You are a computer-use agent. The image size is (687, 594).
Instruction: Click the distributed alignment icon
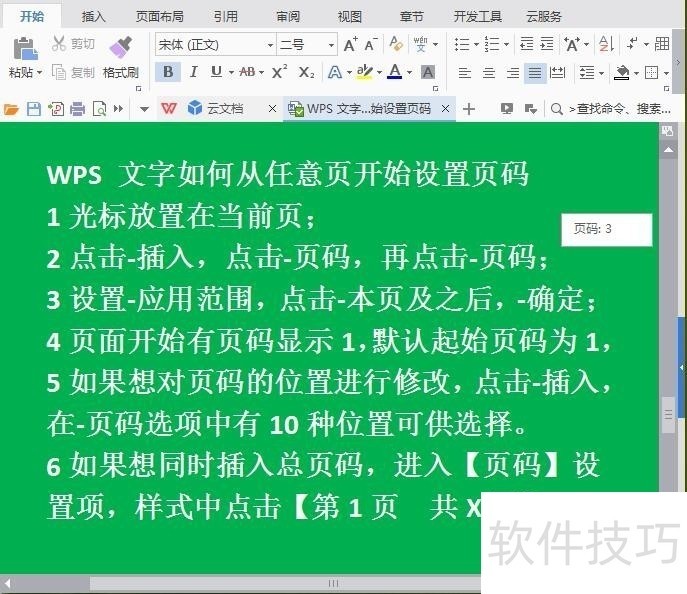557,73
